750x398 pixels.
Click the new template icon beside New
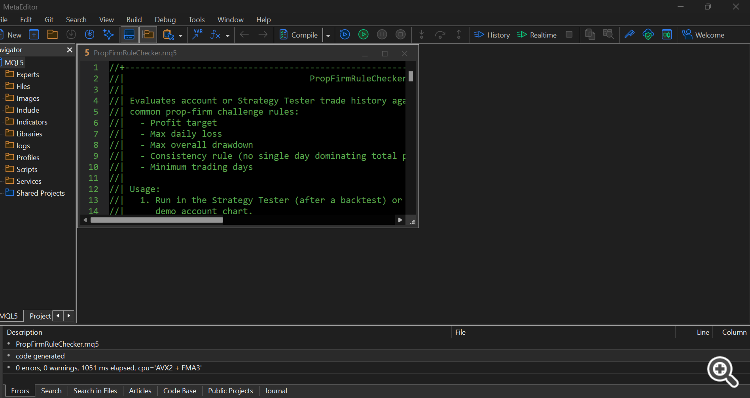click(34, 34)
